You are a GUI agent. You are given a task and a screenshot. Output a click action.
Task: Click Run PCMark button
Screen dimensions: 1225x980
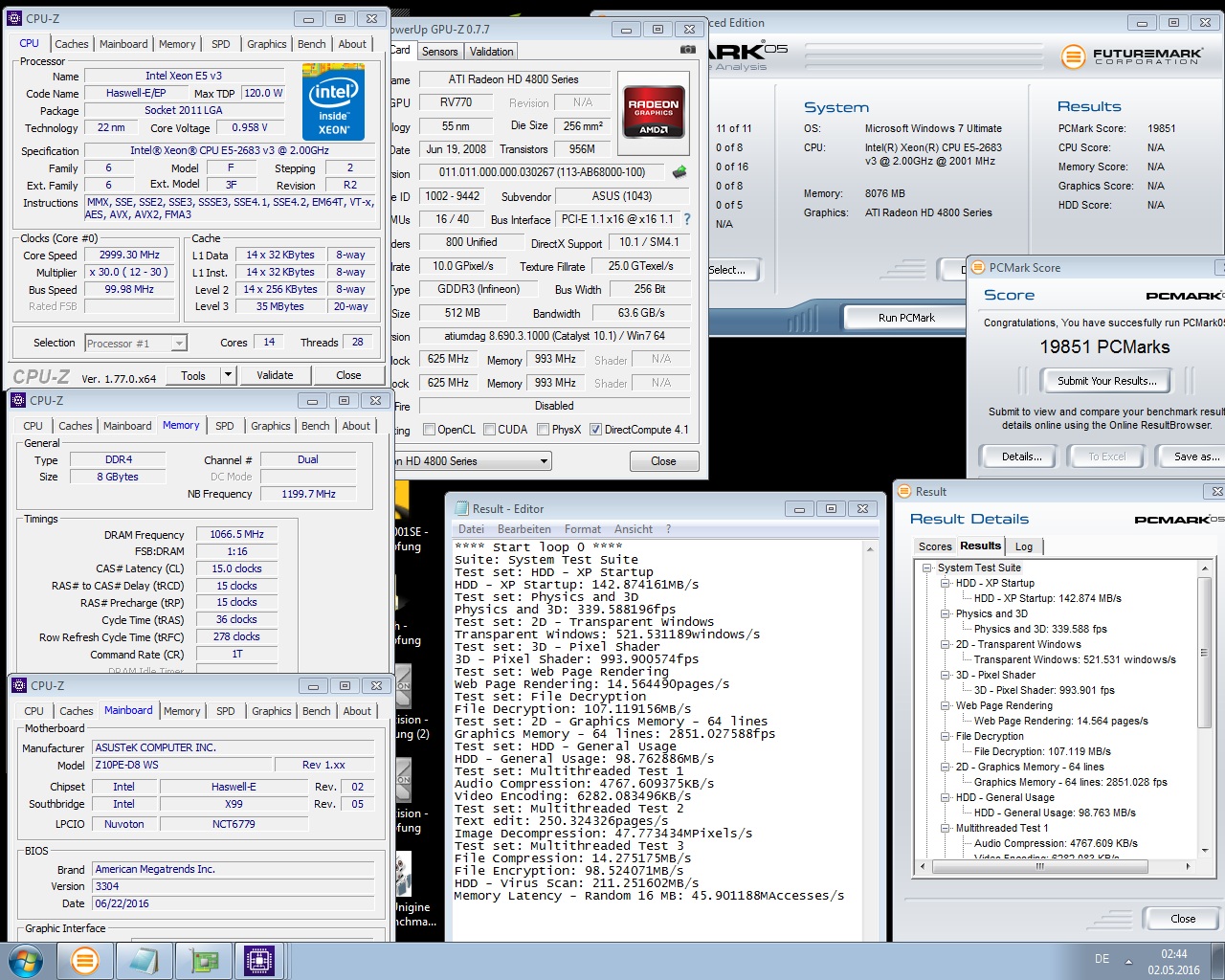tap(906, 318)
